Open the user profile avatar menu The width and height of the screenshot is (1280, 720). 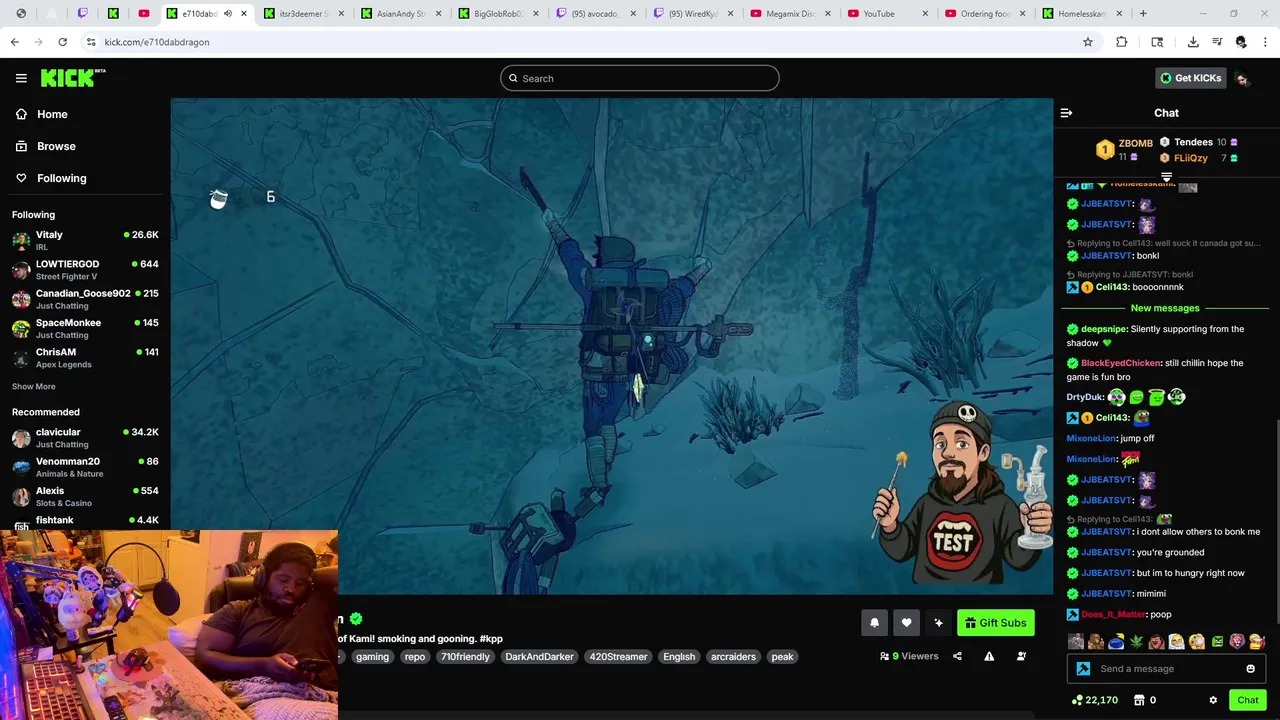click(x=1242, y=78)
